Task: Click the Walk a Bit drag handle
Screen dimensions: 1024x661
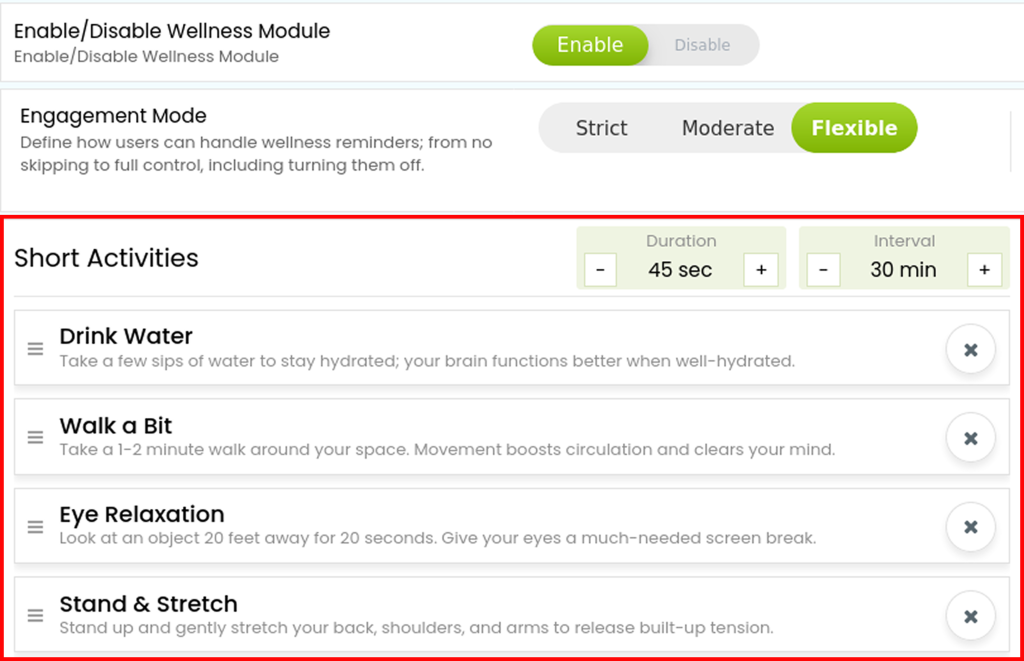Action: (x=35, y=438)
